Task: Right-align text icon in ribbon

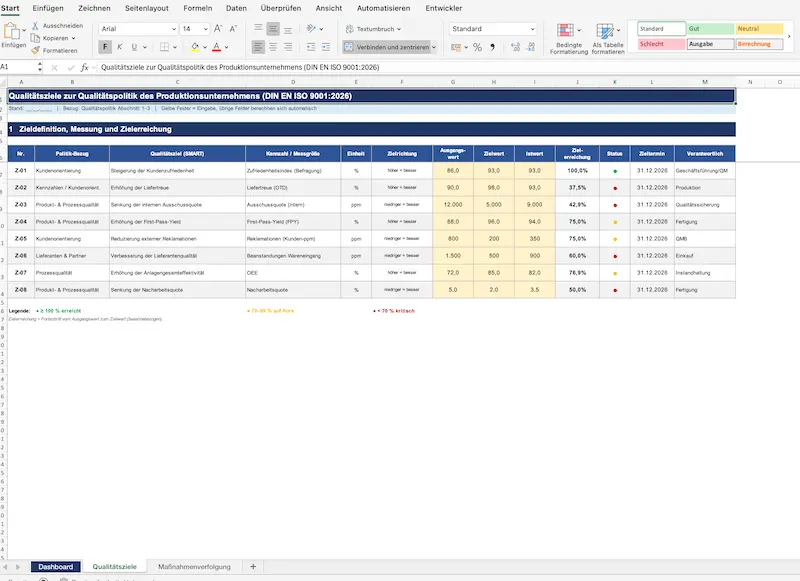Action: (x=288, y=47)
